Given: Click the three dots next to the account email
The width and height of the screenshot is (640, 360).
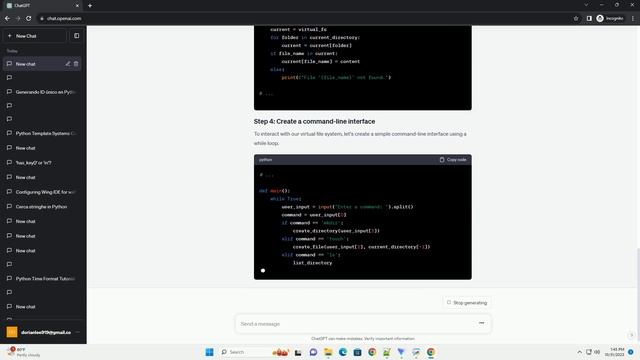Looking at the screenshot, I should 78,332.
